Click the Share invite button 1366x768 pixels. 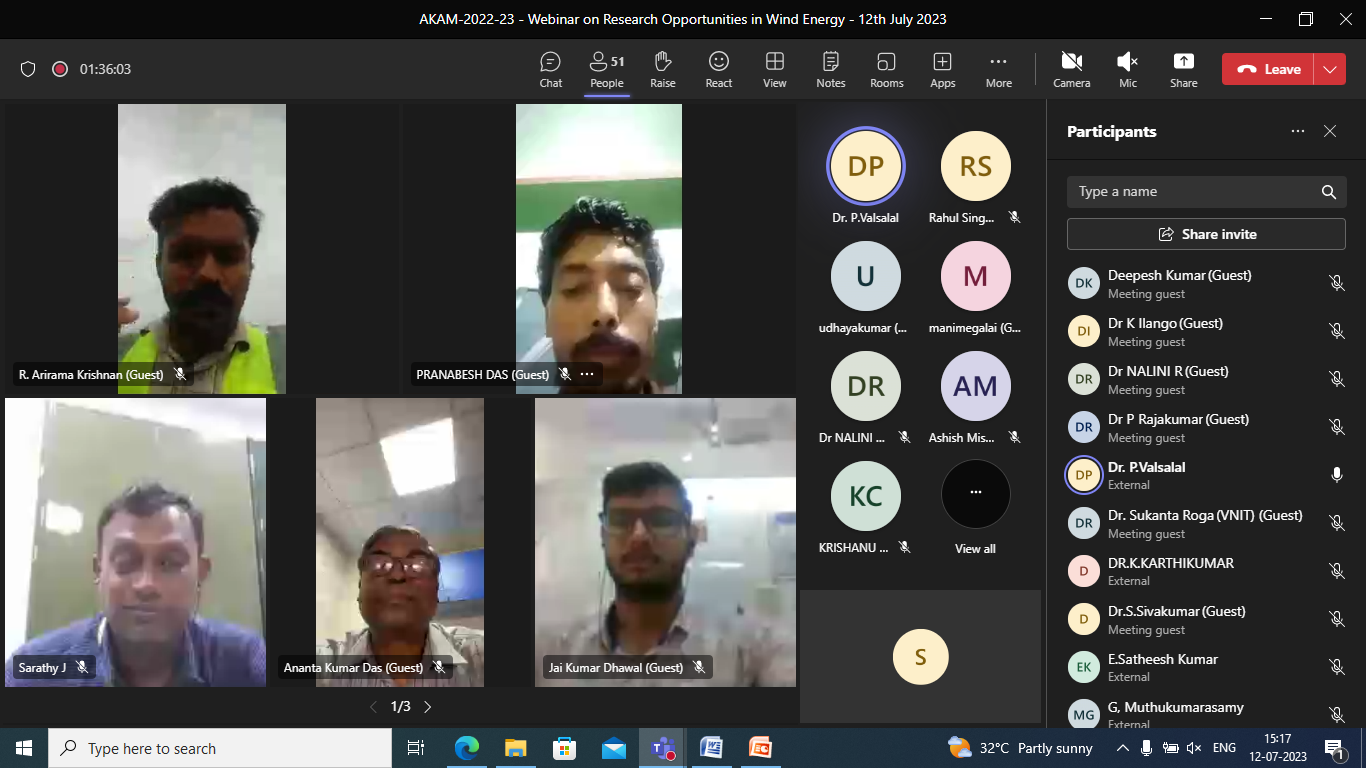click(1206, 234)
